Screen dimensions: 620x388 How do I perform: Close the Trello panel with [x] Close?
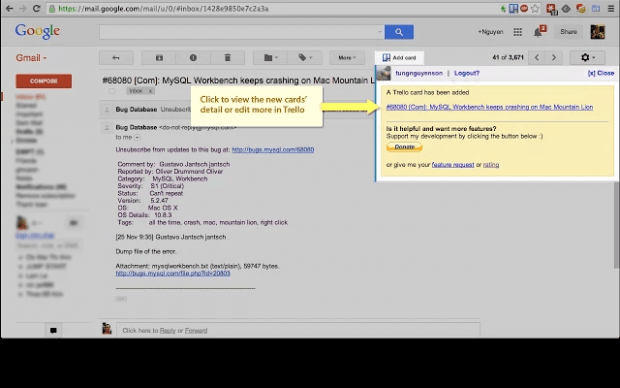[601, 73]
